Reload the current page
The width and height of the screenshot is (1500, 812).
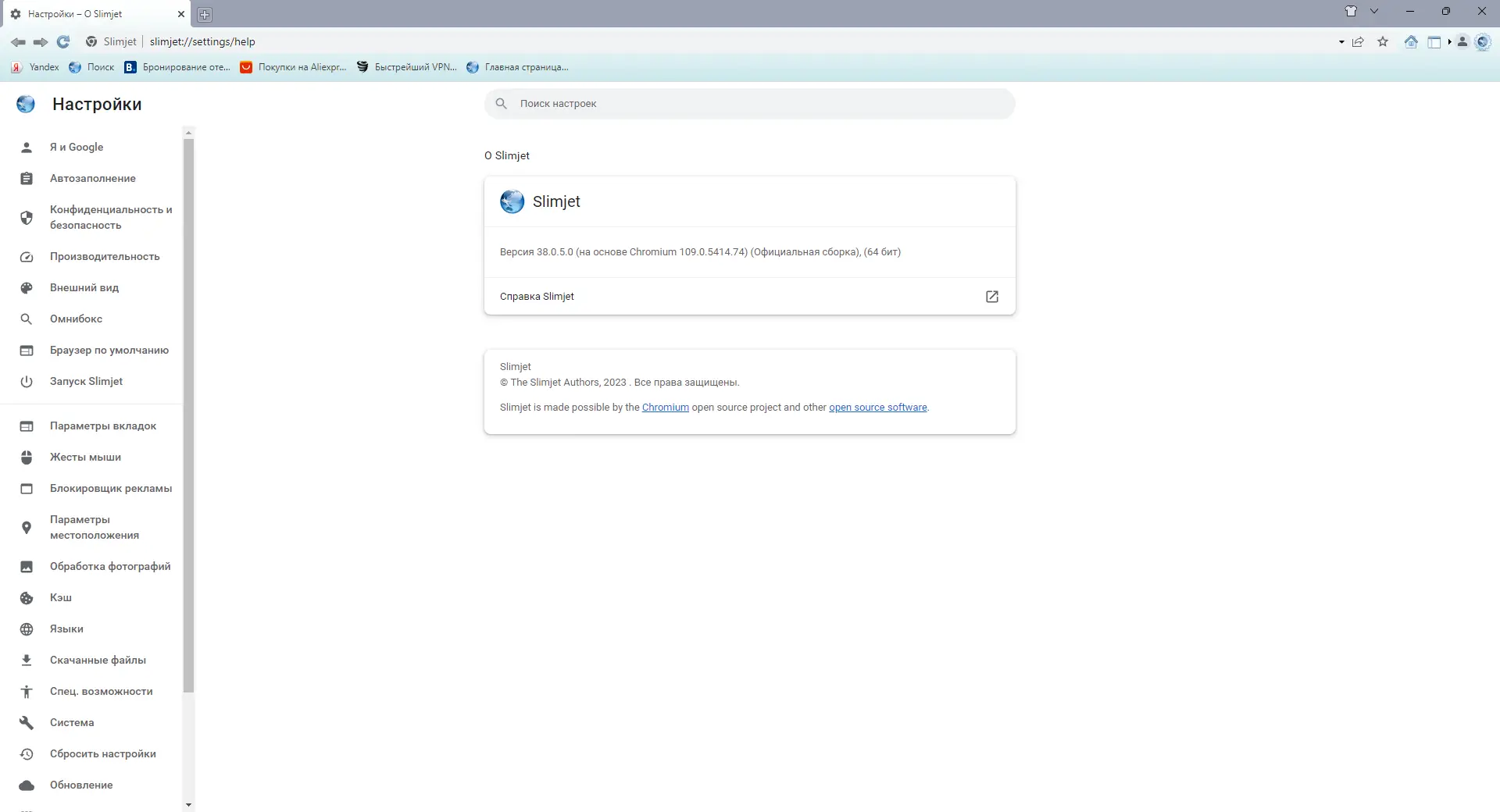pos(63,42)
